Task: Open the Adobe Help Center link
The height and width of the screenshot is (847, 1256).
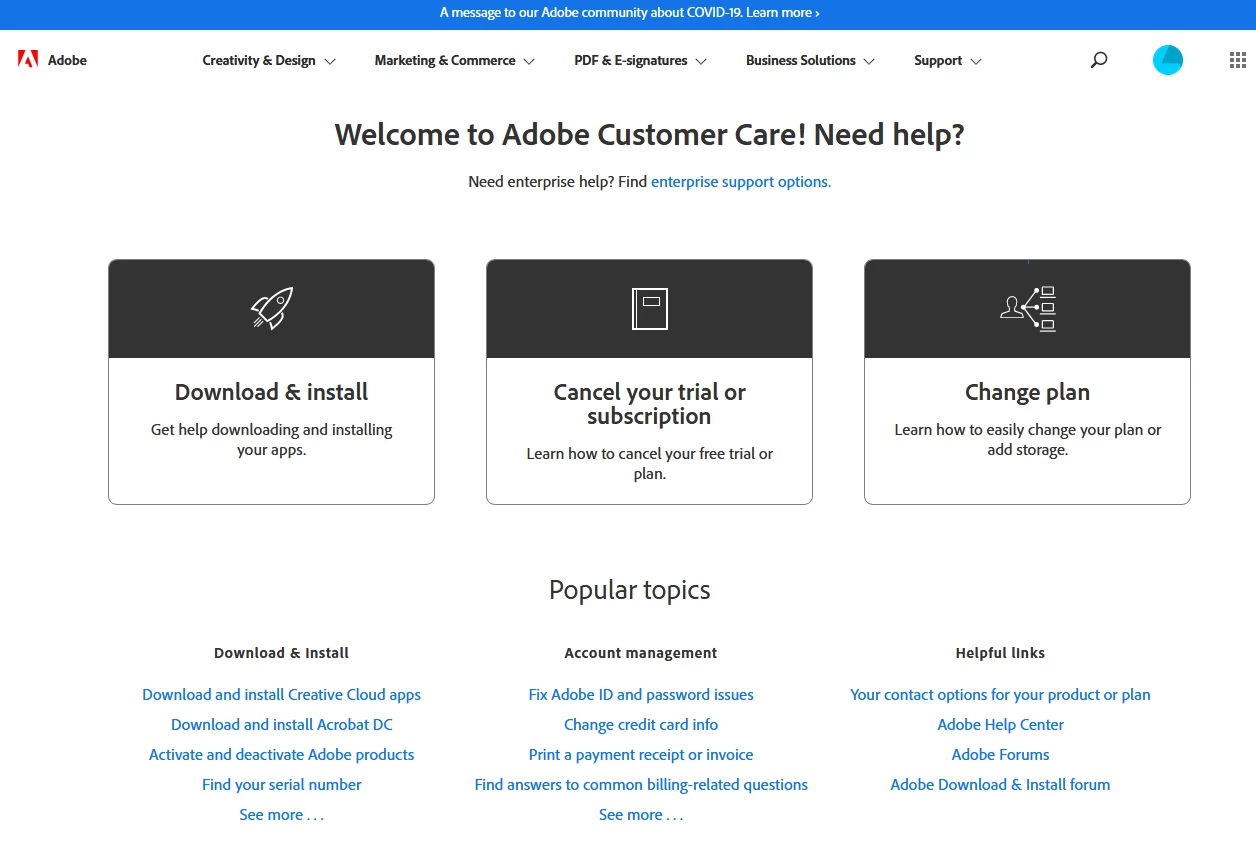Action: pos(1000,724)
